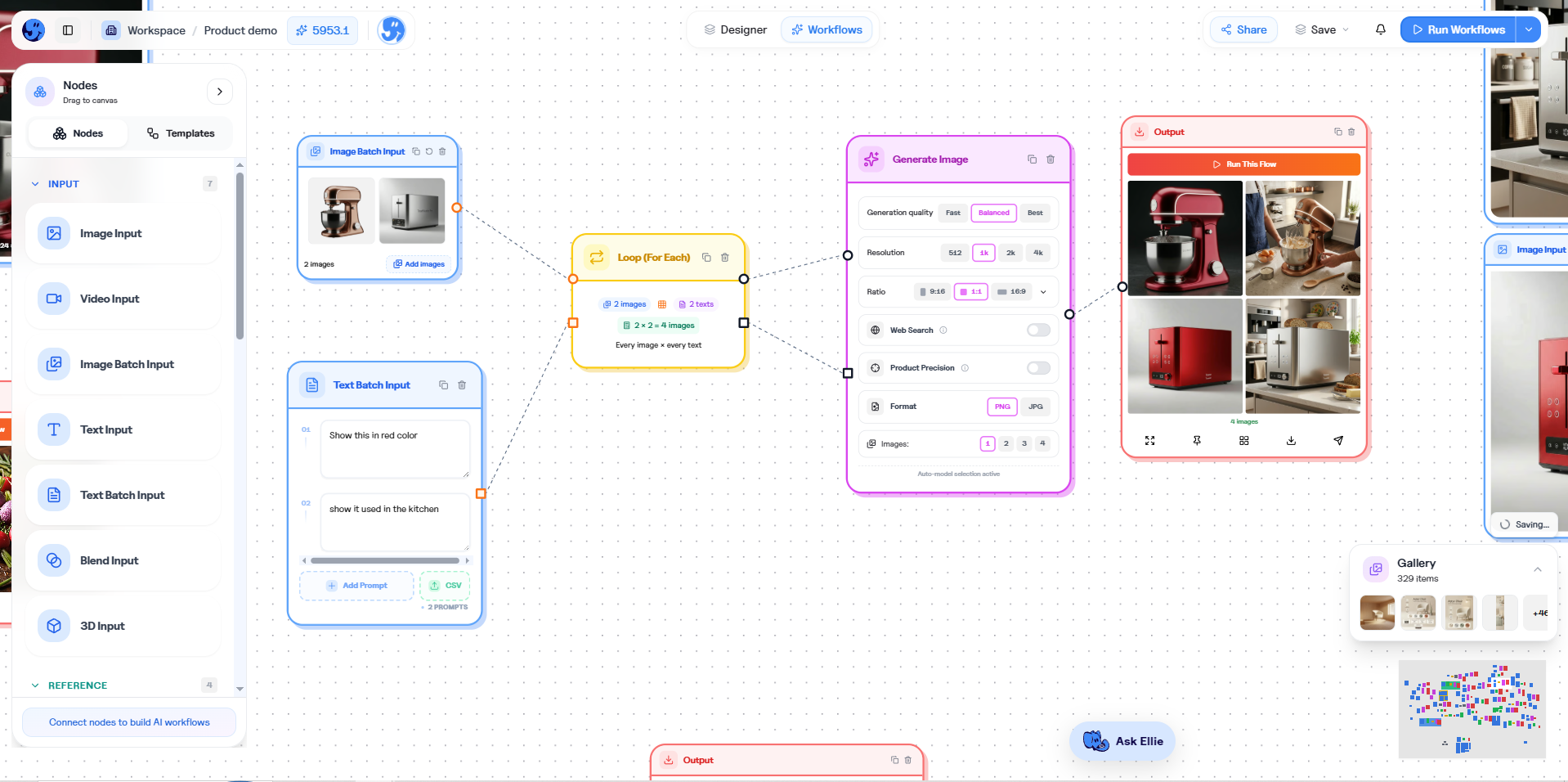Select the Templates tab
The width and height of the screenshot is (1568, 782).
coord(181,133)
